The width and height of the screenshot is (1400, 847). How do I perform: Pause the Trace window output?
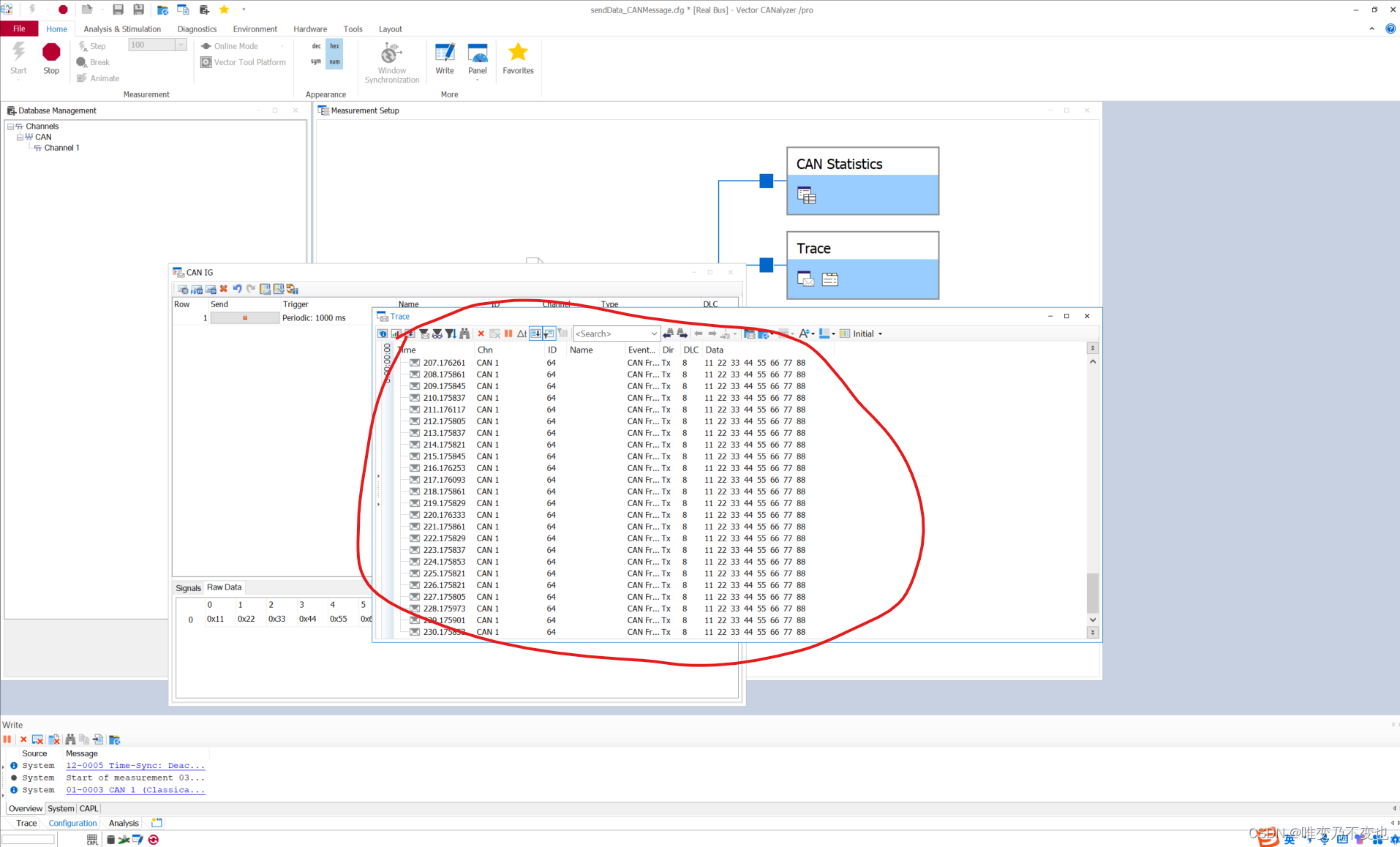coord(508,334)
